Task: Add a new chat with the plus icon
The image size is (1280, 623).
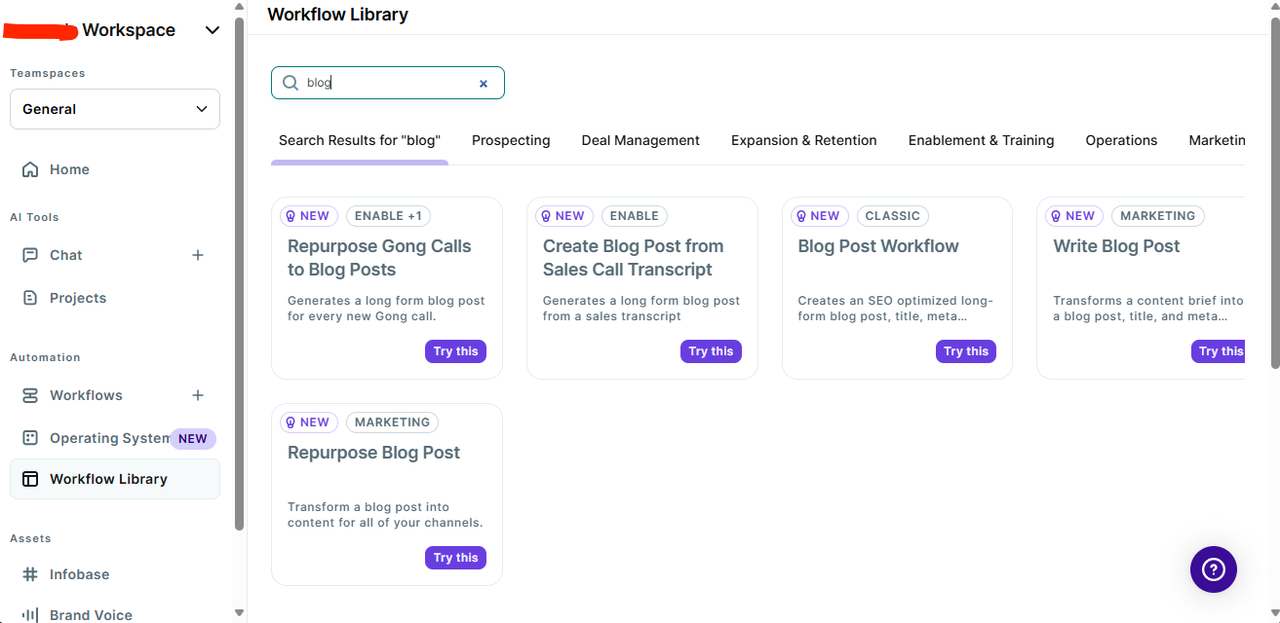Action: 198,255
